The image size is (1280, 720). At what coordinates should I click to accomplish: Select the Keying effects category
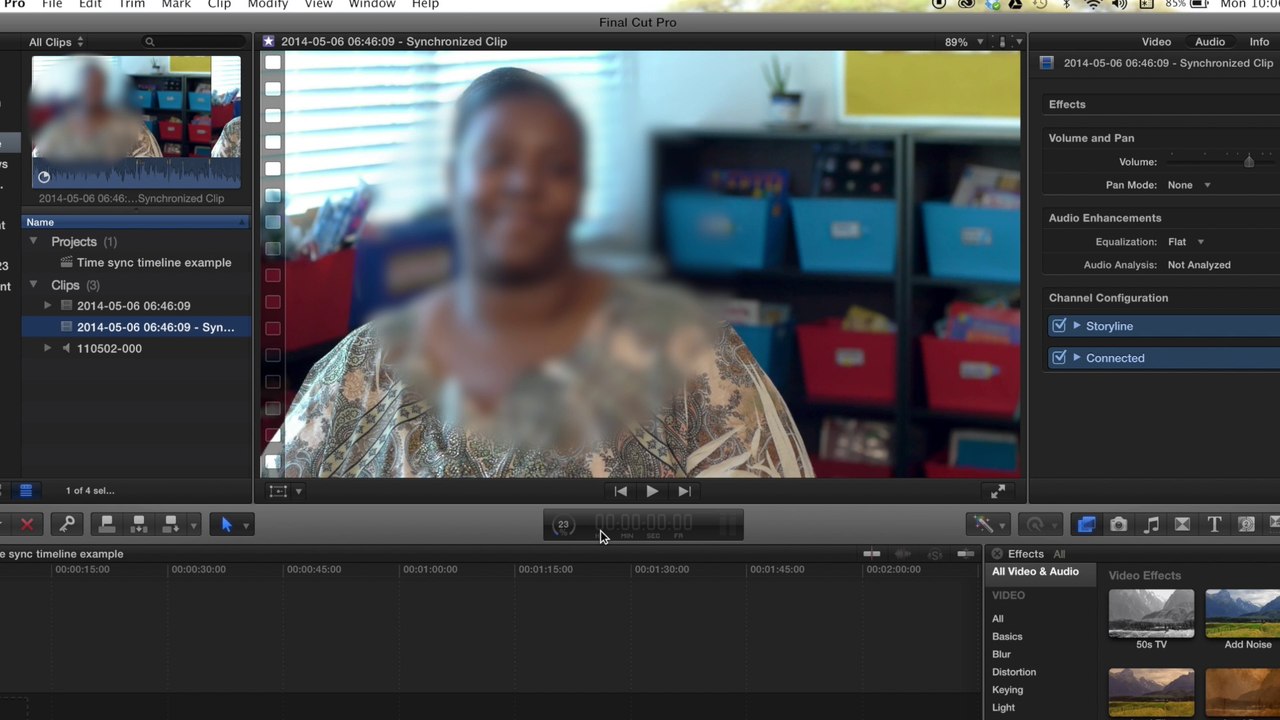[1007, 690]
